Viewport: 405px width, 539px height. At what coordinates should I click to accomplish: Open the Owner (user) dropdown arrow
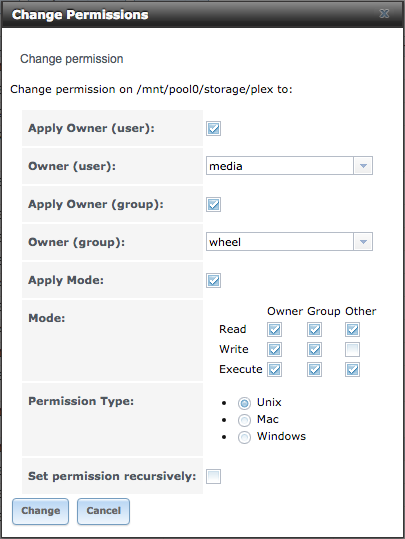click(x=363, y=166)
